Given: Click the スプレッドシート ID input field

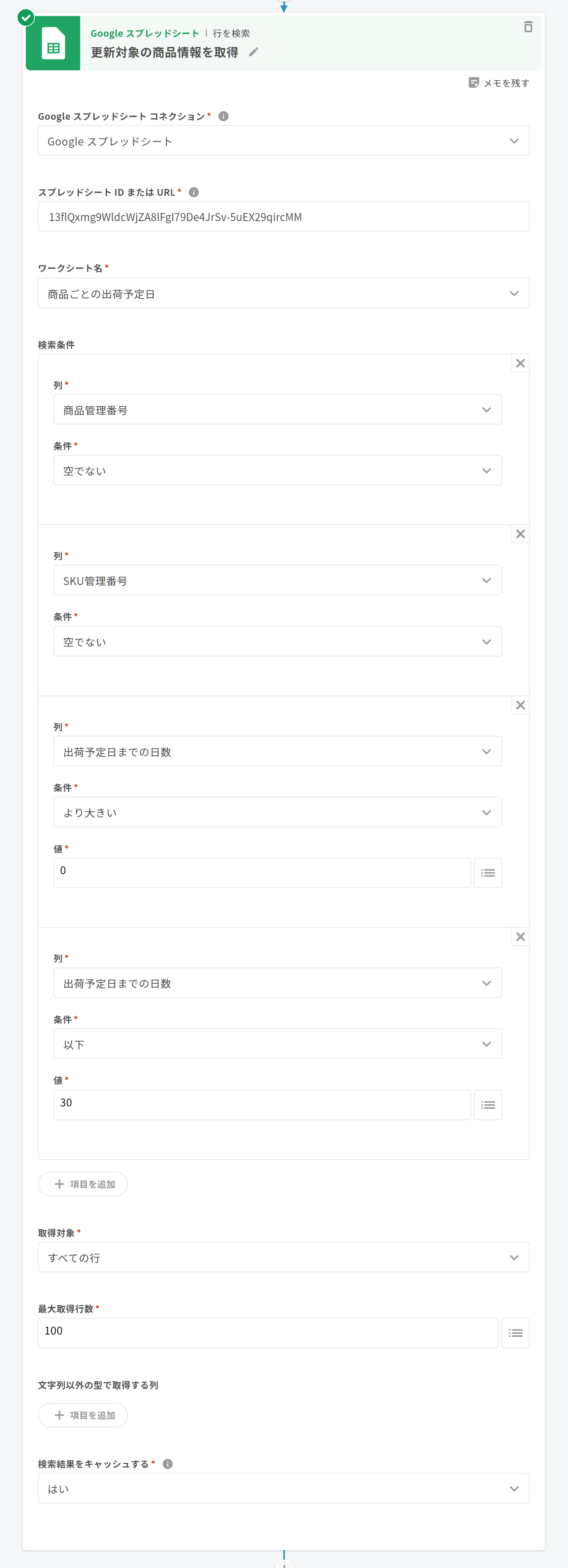Looking at the screenshot, I should (x=283, y=217).
